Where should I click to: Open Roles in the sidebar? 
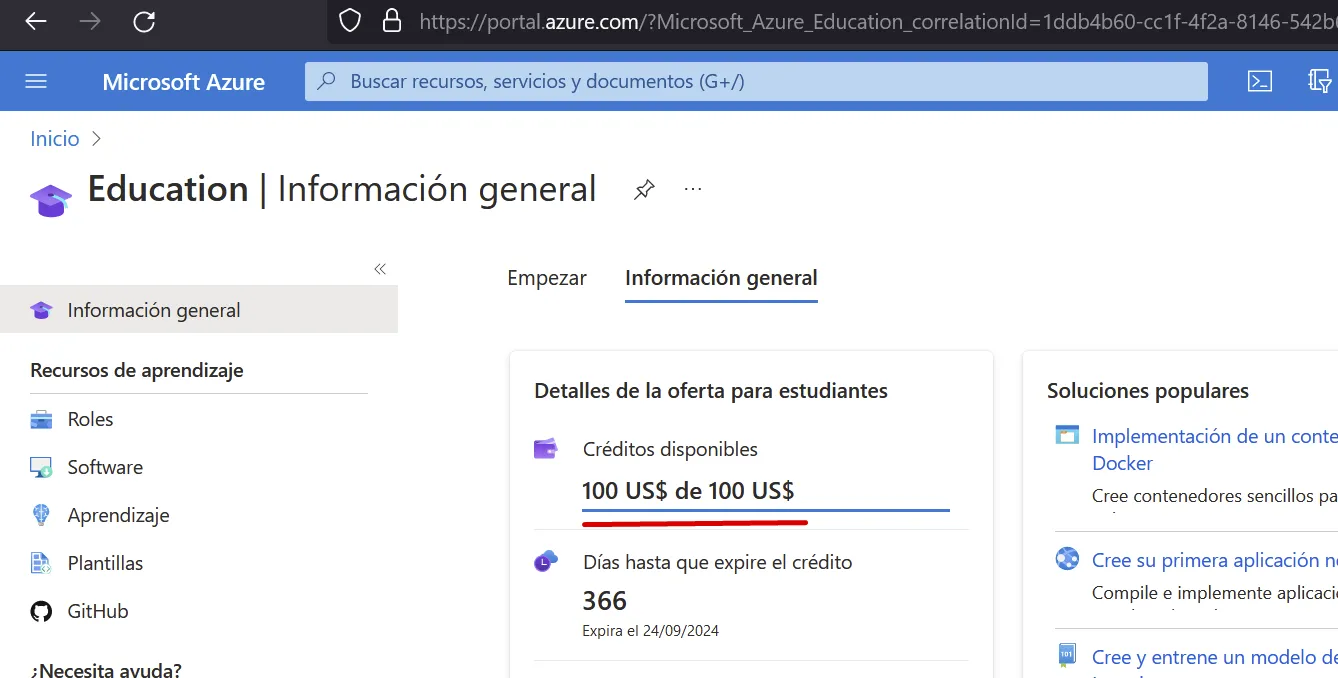coord(90,419)
